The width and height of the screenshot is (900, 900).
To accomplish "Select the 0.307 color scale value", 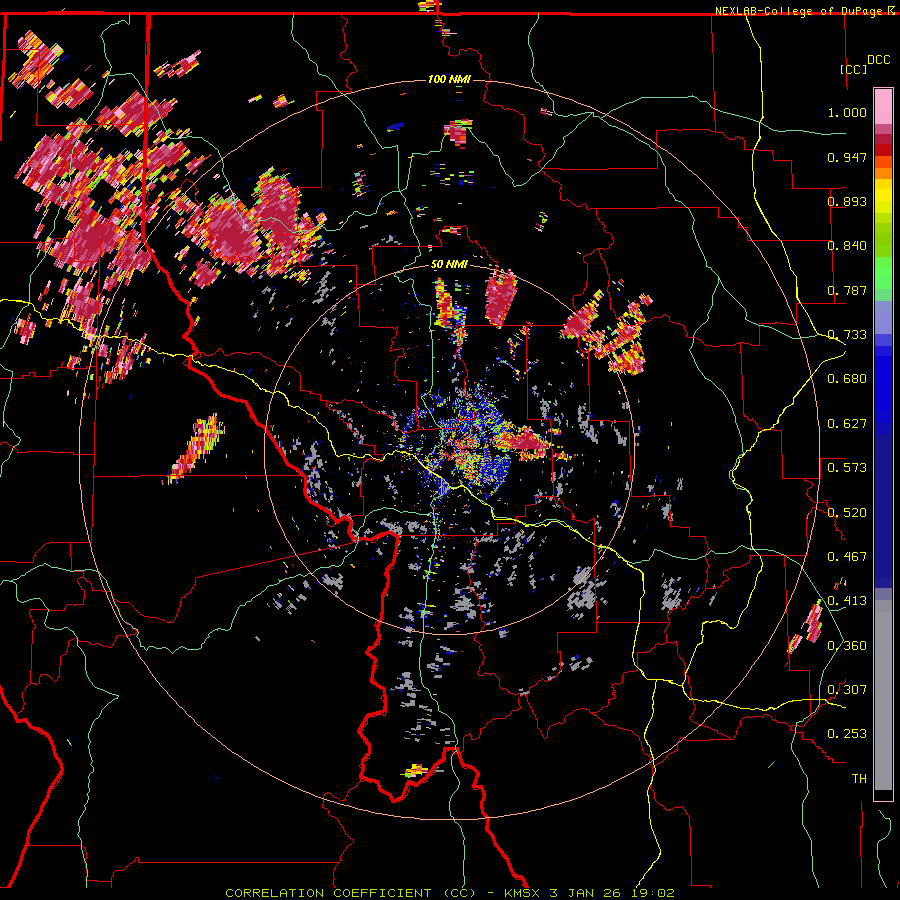I will tap(847, 690).
